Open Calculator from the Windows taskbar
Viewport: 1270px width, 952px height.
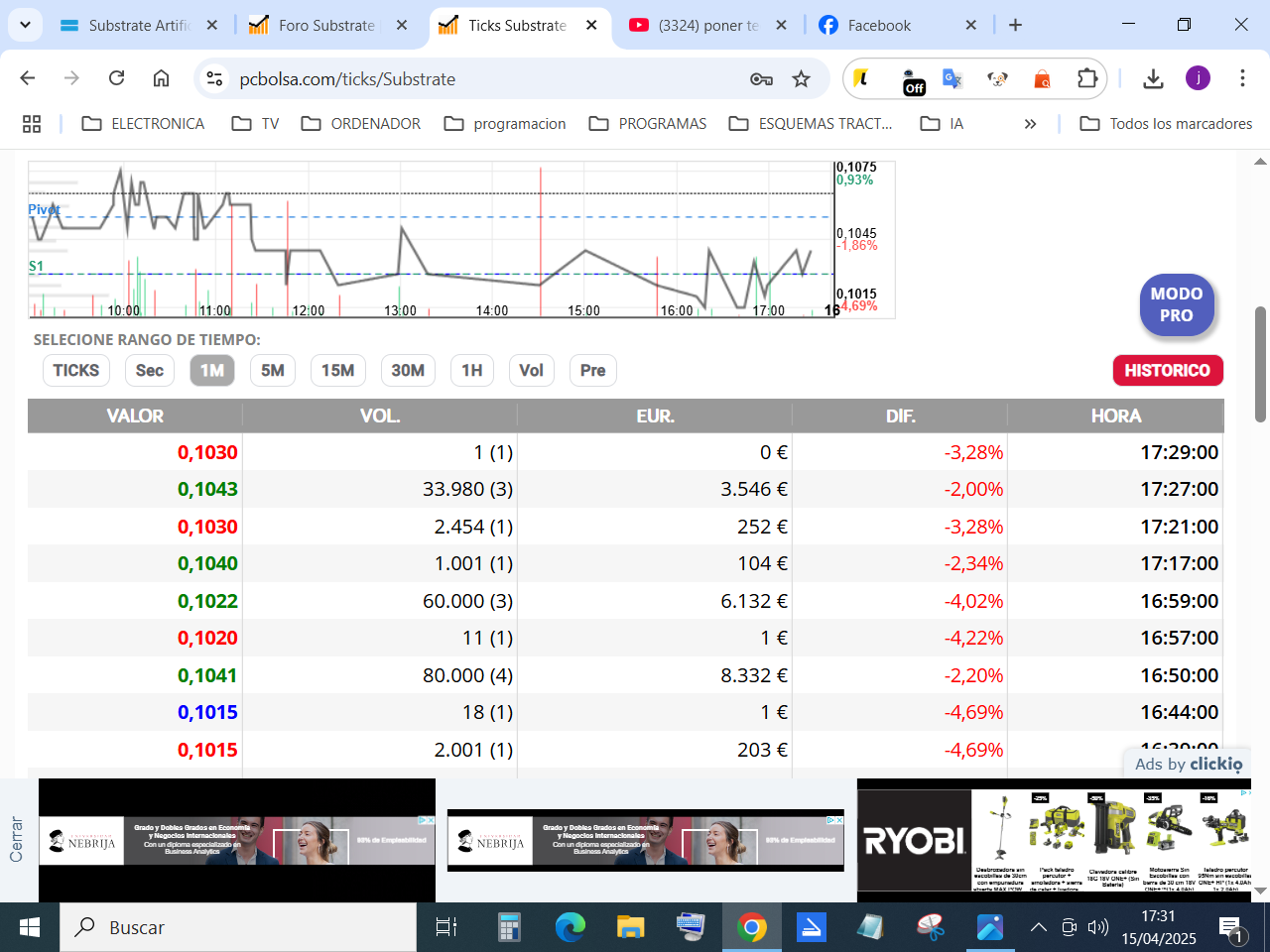[x=509, y=927]
